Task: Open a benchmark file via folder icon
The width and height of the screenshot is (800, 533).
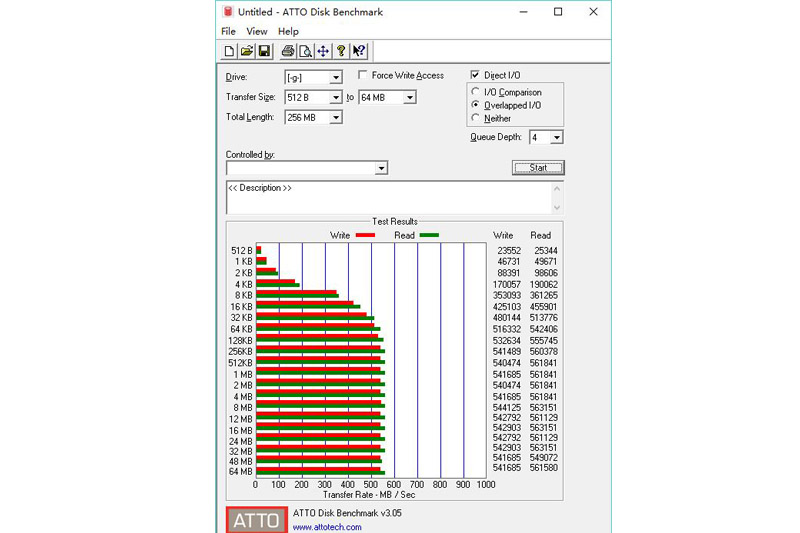Action: coord(246,51)
